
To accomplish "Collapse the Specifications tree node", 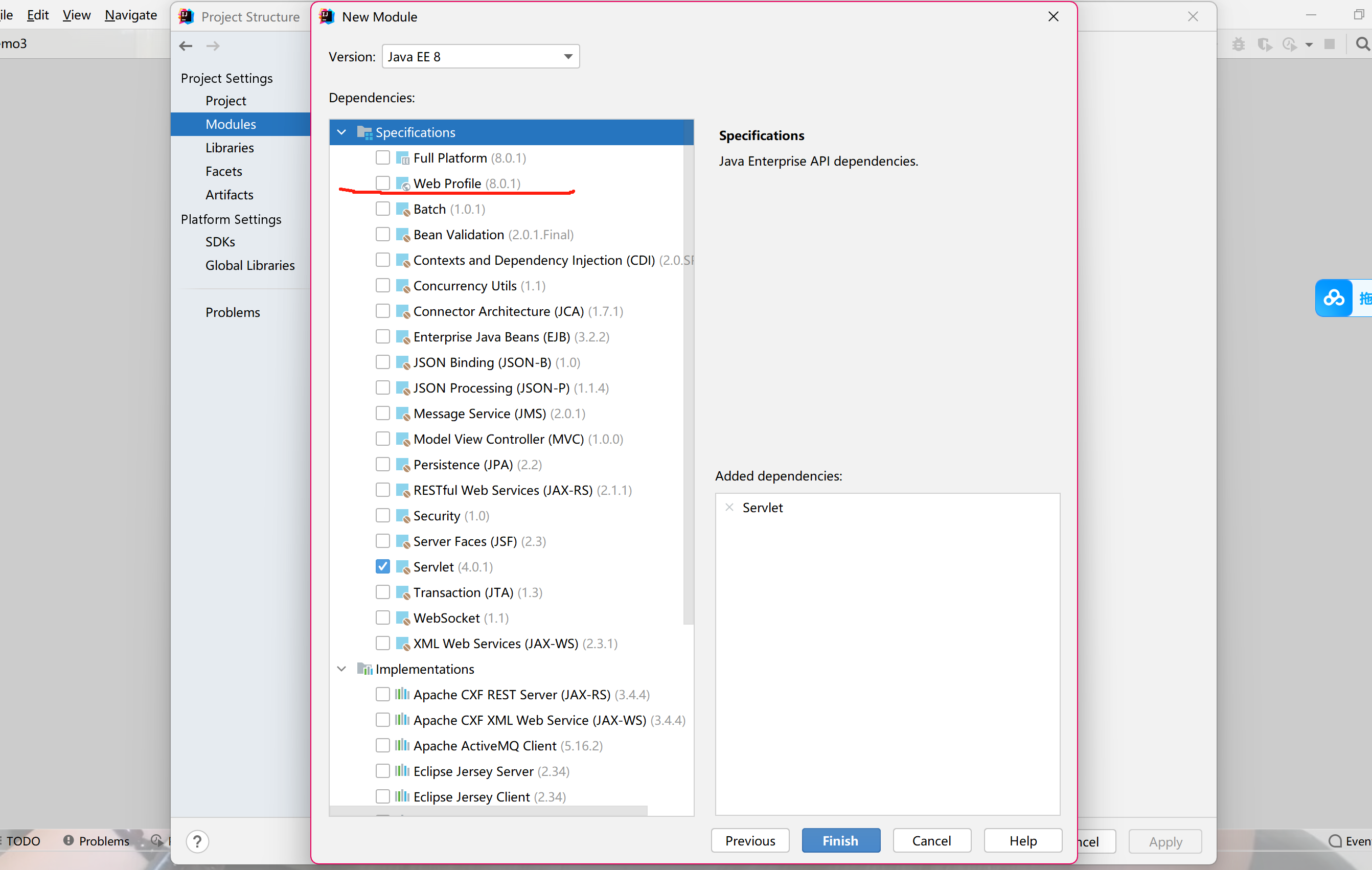I will (x=342, y=132).
